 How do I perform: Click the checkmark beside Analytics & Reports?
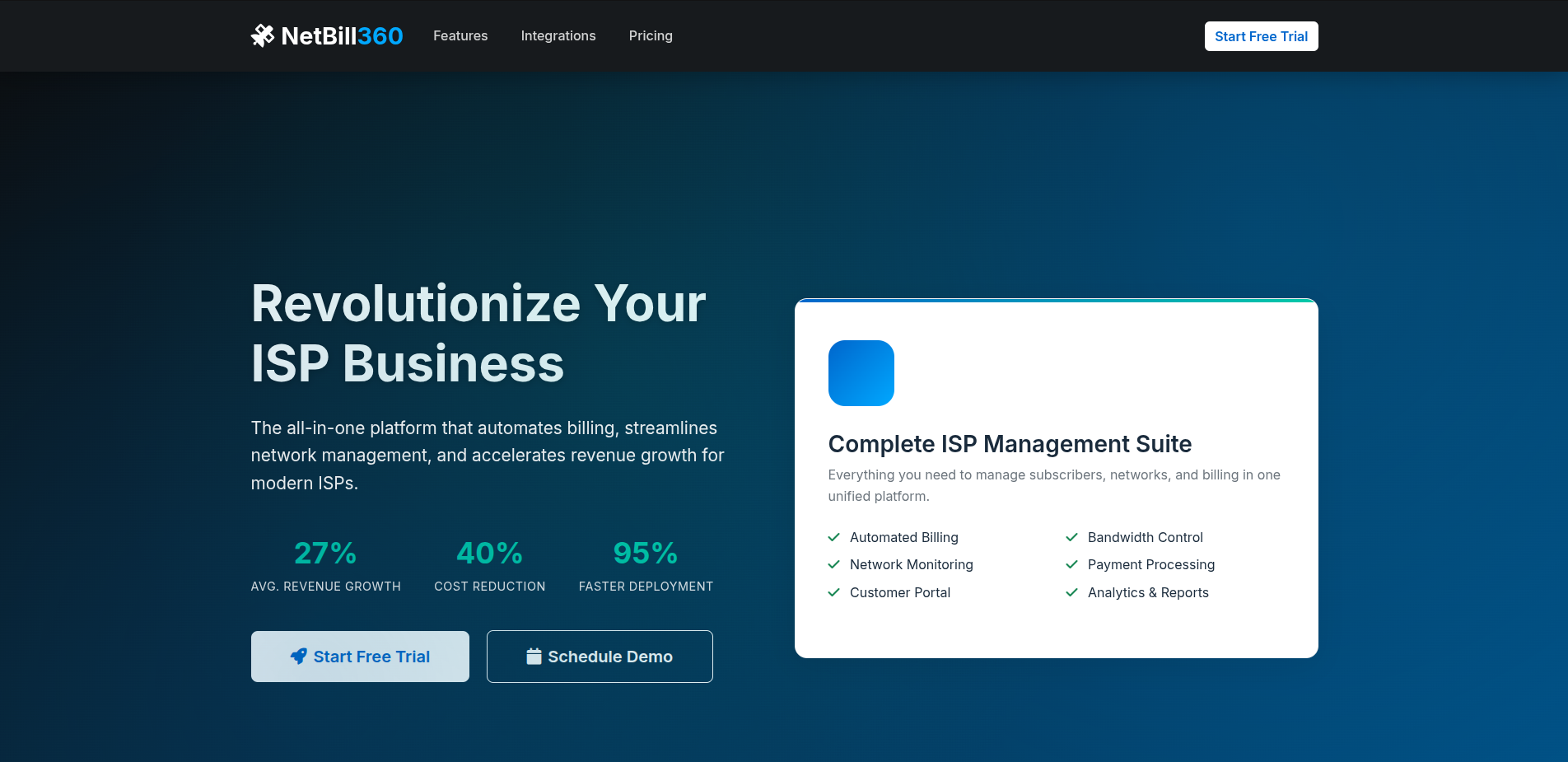1071,592
